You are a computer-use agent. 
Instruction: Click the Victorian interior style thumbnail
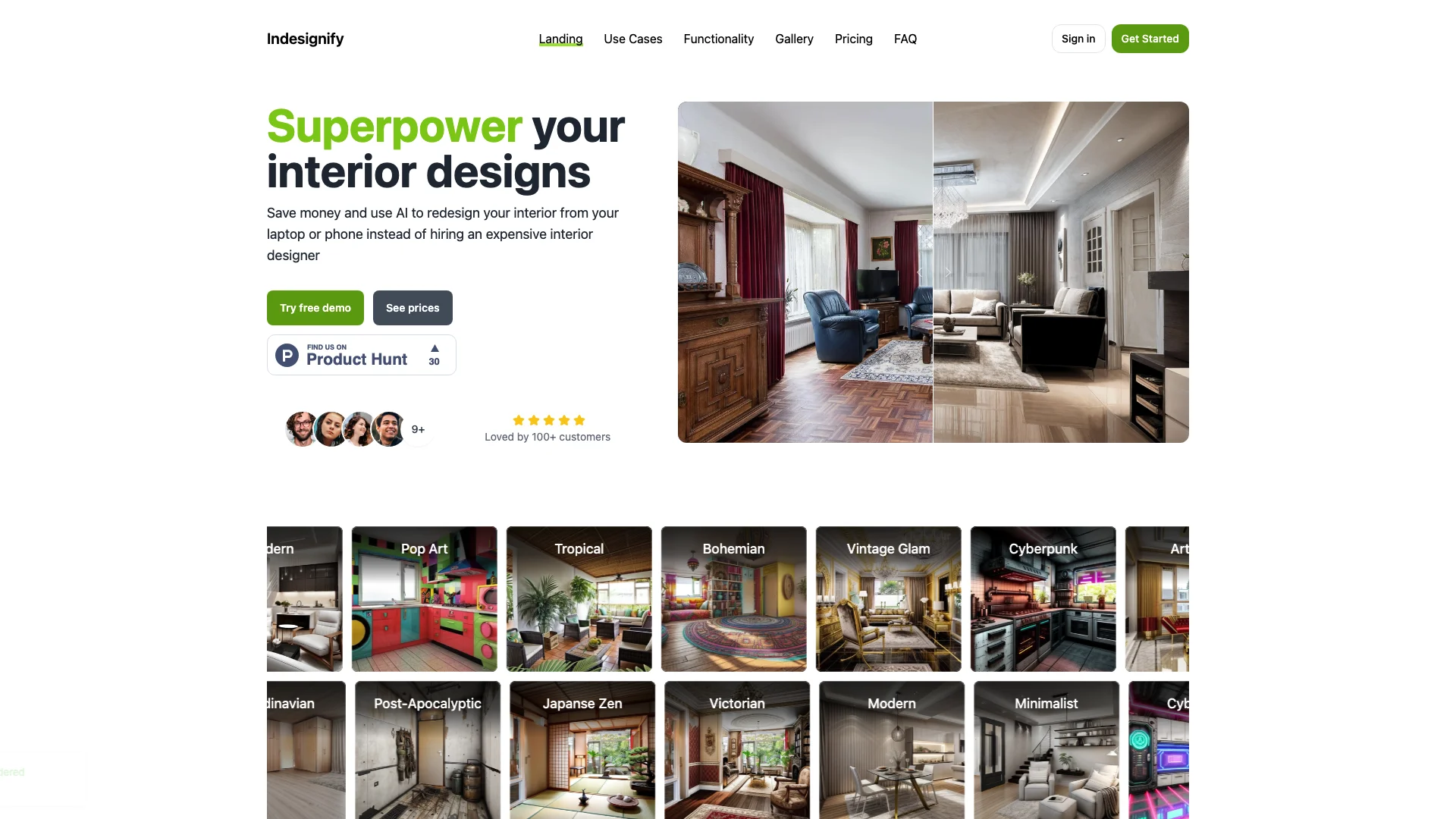[x=736, y=750]
